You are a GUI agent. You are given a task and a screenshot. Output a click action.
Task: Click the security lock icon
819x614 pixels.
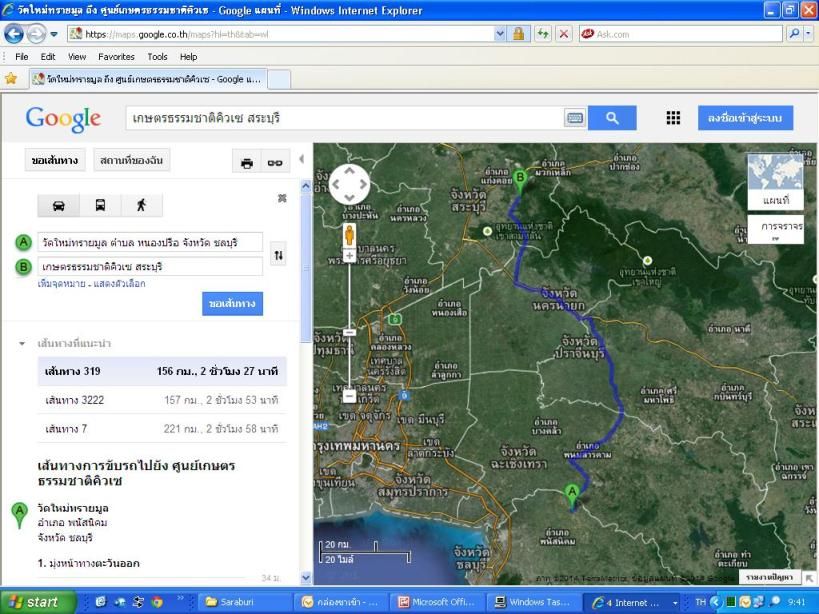(518, 34)
